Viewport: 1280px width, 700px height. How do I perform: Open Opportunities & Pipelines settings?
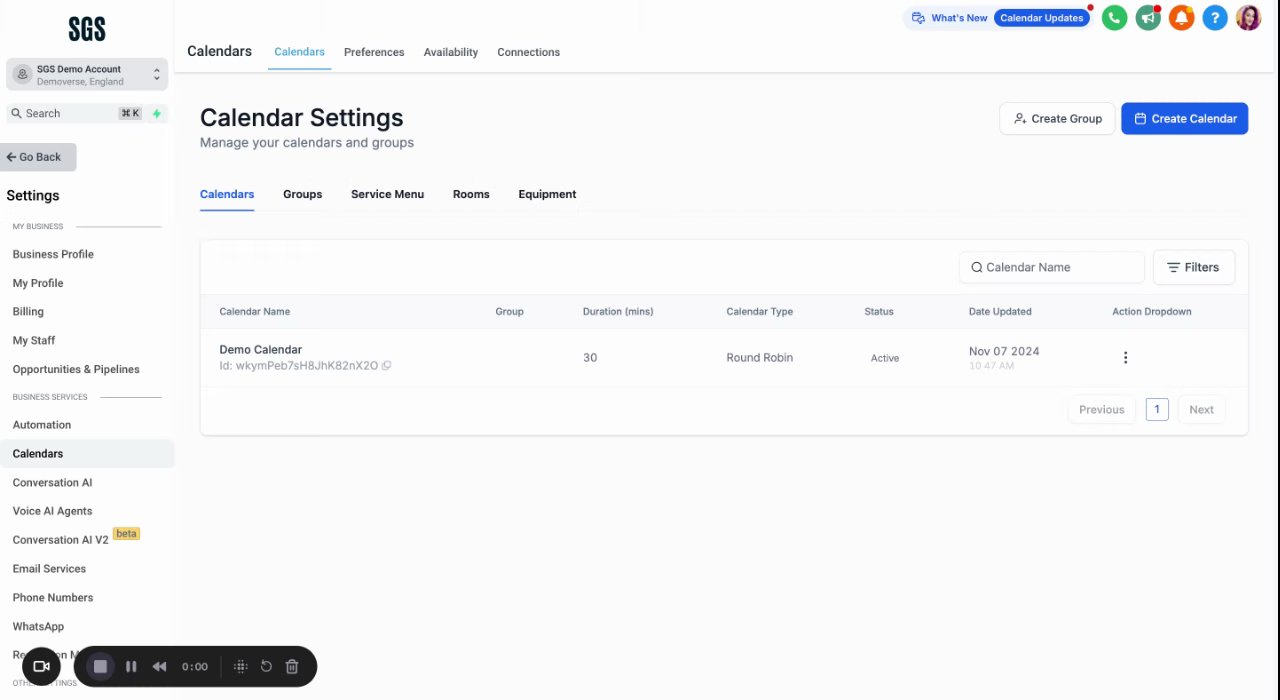coord(76,369)
